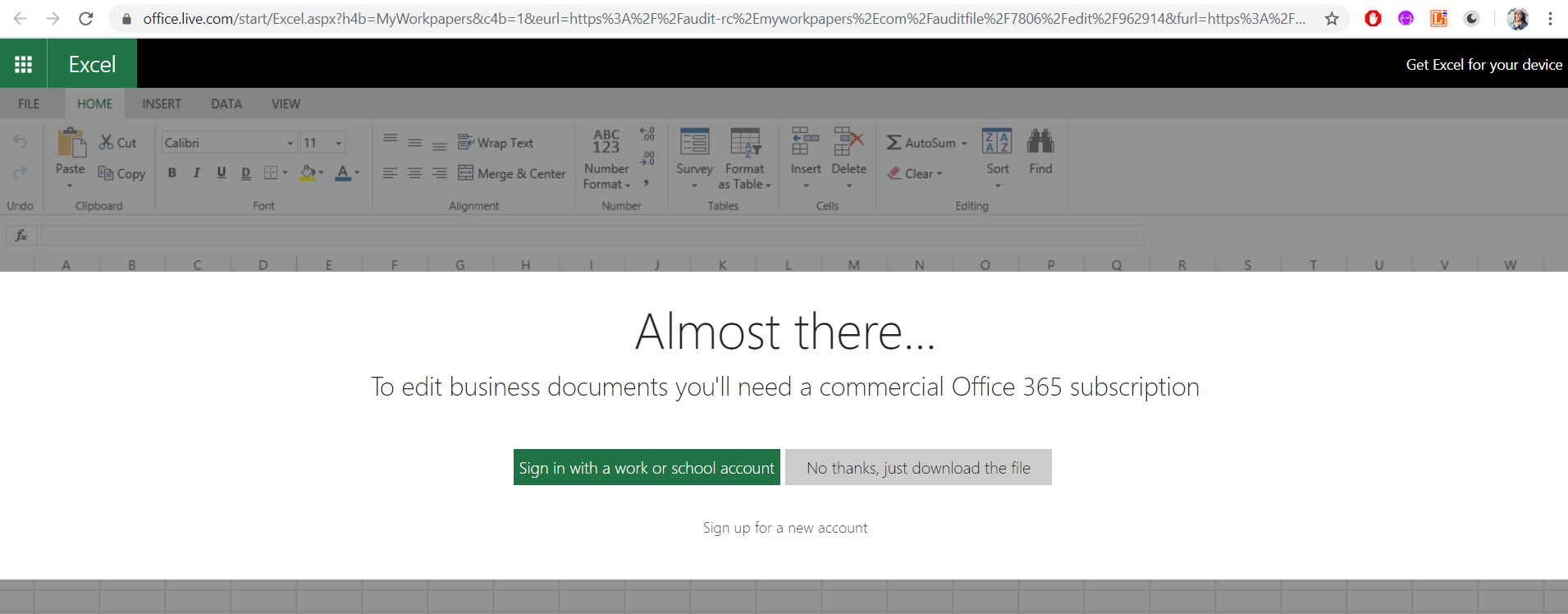
Task: Open the FILE menu tab
Action: coord(29,103)
